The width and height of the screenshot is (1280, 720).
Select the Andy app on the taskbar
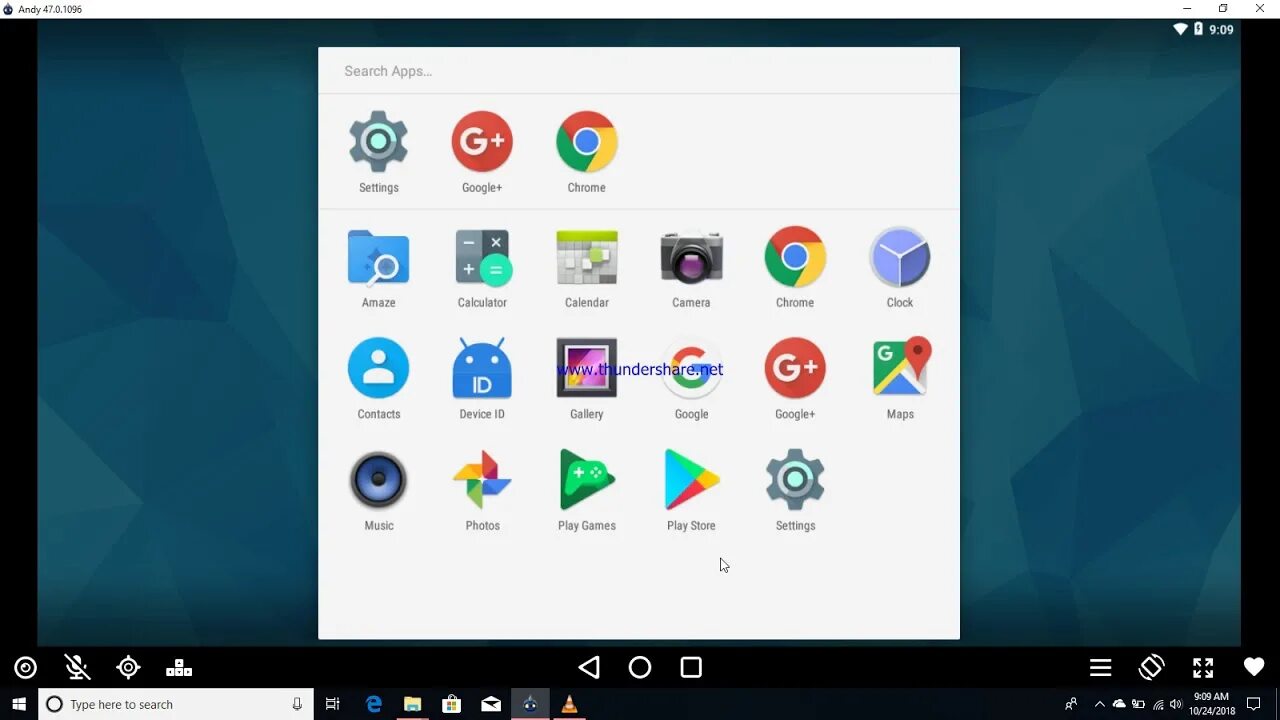click(530, 704)
